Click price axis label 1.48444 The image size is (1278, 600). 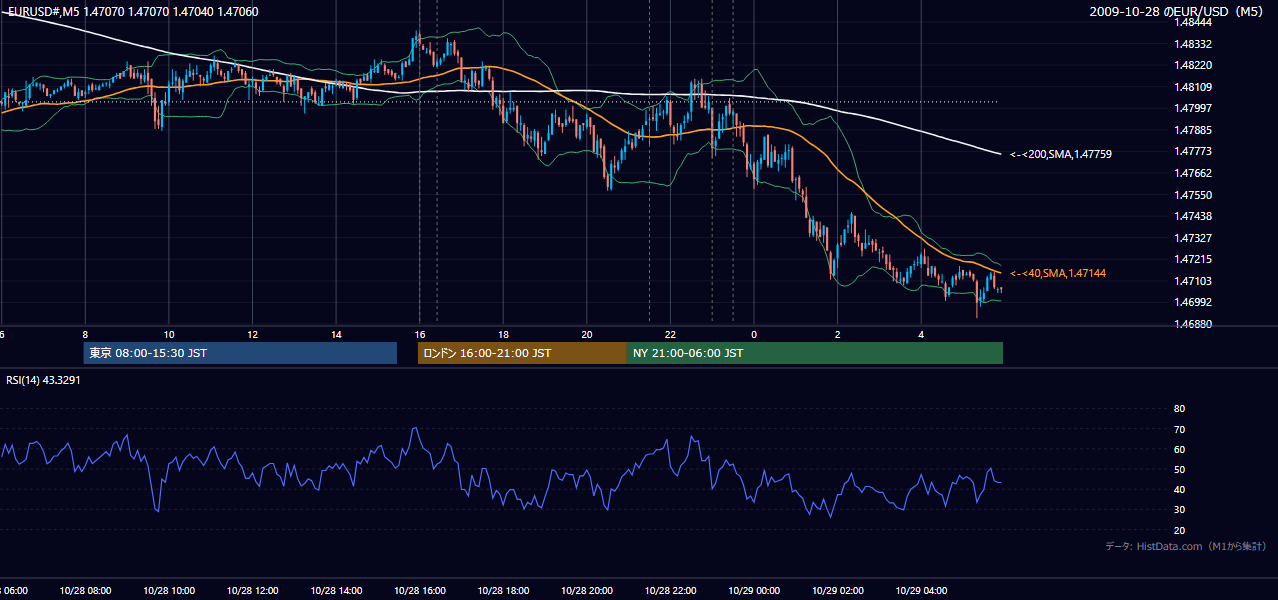click(1194, 22)
